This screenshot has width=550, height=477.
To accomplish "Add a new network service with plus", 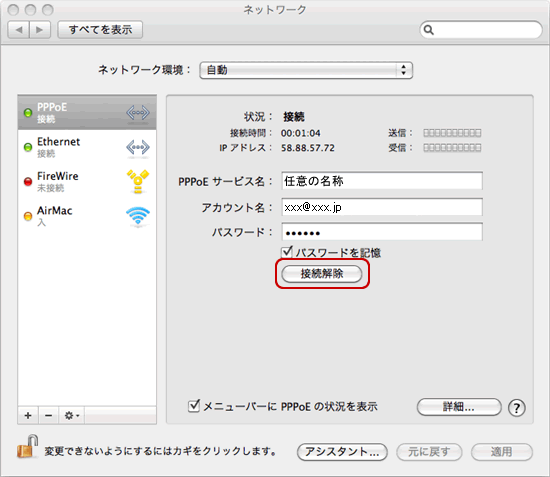I will tap(28, 416).
